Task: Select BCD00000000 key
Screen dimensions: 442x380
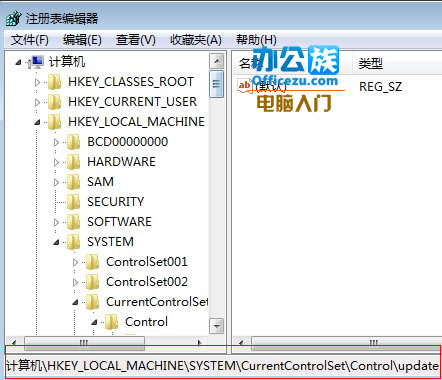Action: pyautogui.click(x=128, y=142)
